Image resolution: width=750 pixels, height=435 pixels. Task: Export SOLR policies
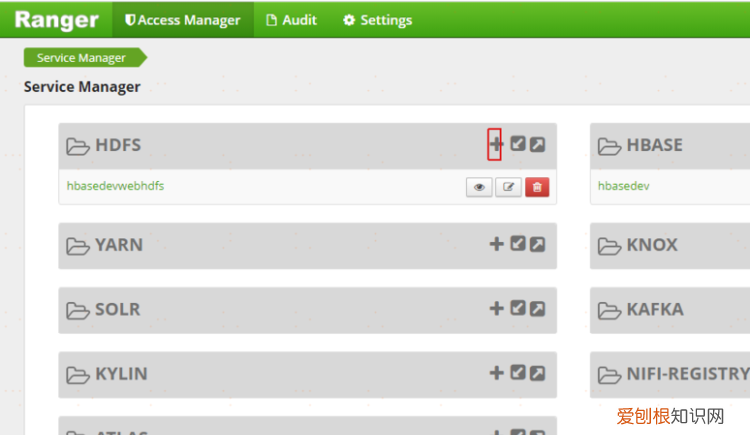coord(538,309)
